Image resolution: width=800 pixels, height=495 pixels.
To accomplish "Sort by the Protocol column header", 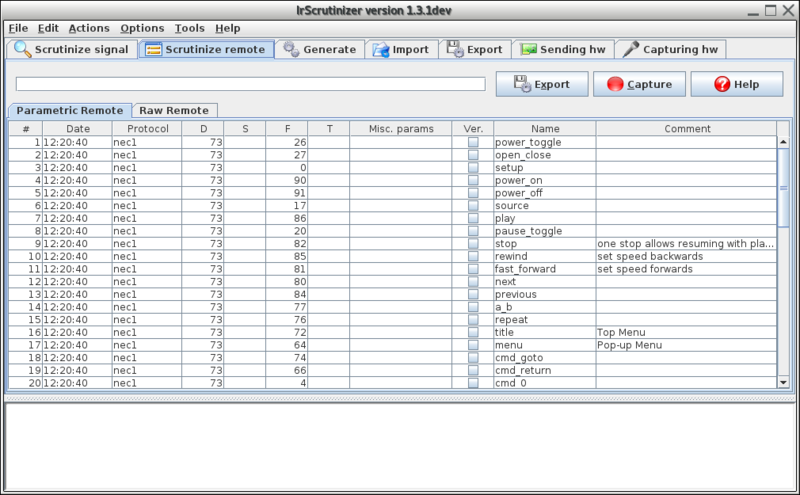I will coord(140,129).
